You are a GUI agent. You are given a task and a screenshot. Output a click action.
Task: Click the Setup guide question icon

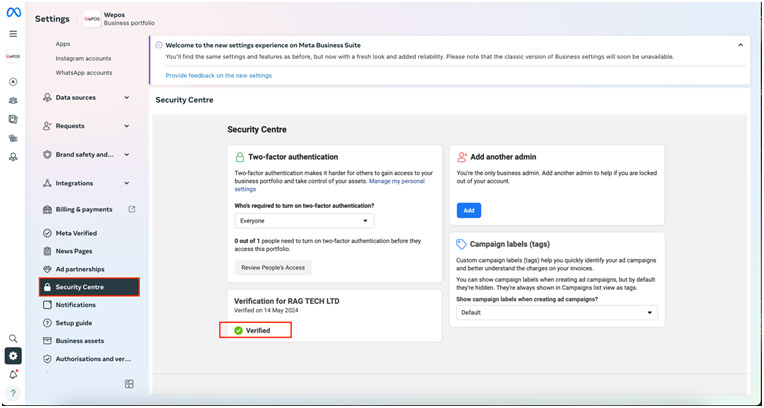(x=47, y=323)
